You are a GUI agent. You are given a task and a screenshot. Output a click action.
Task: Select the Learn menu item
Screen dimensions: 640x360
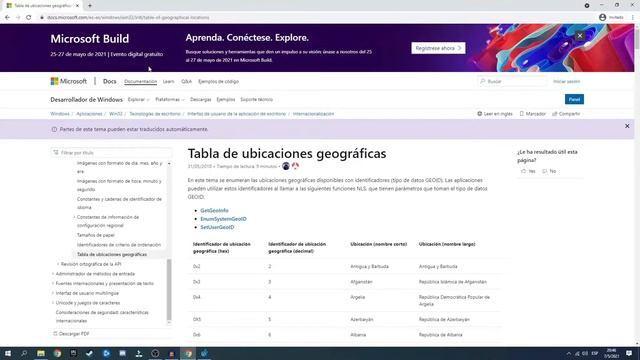(169, 81)
